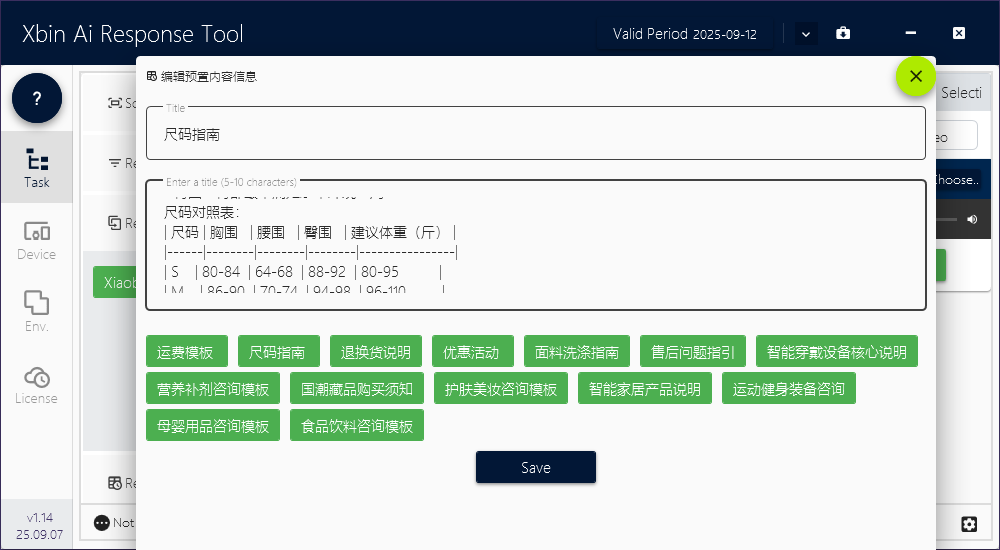
Task: Select the 退换货说明 preset
Action: (376, 352)
